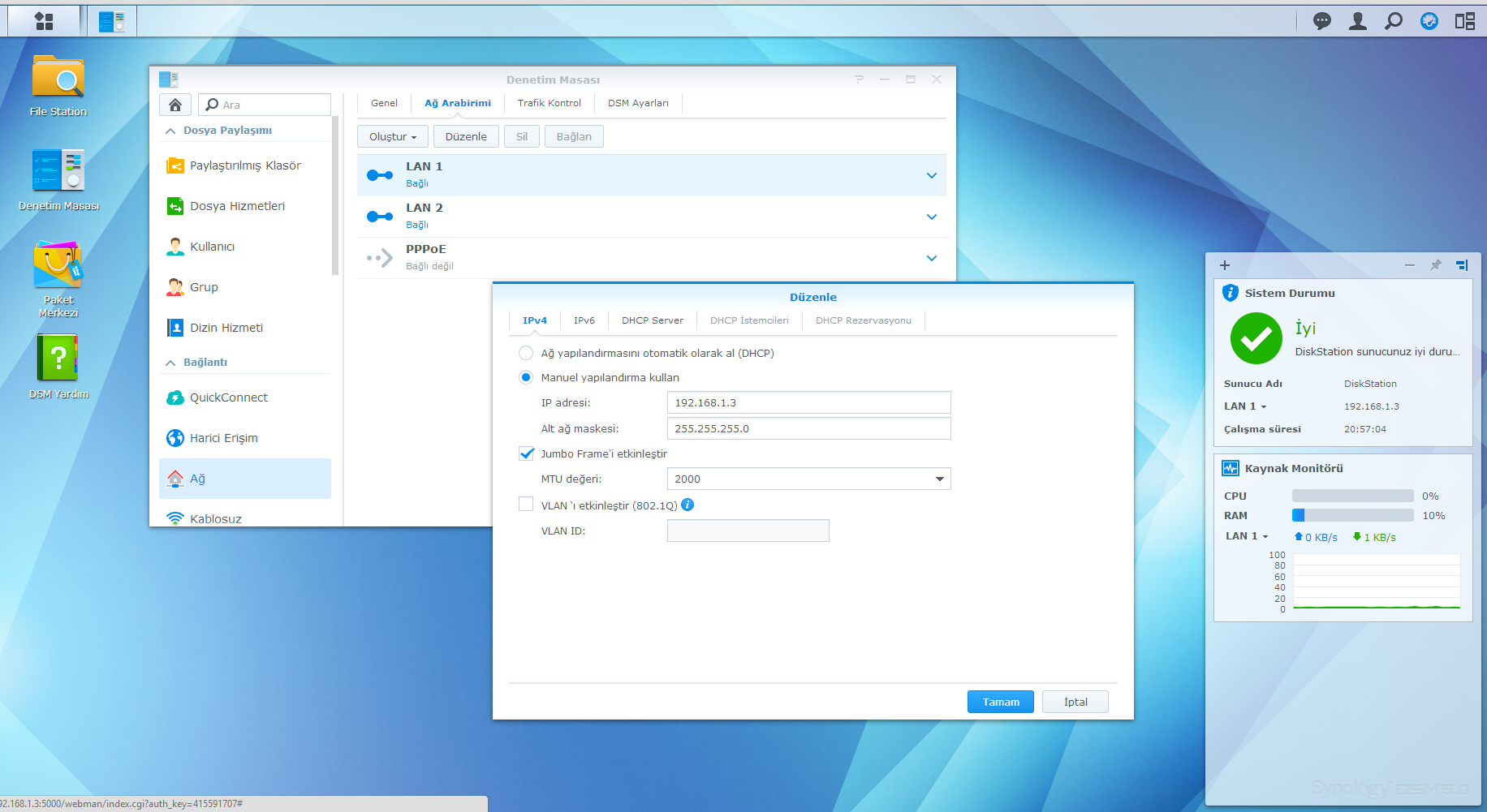The height and width of the screenshot is (812, 1487).
Task: Switch to the IPv6 tab
Action: click(x=584, y=320)
